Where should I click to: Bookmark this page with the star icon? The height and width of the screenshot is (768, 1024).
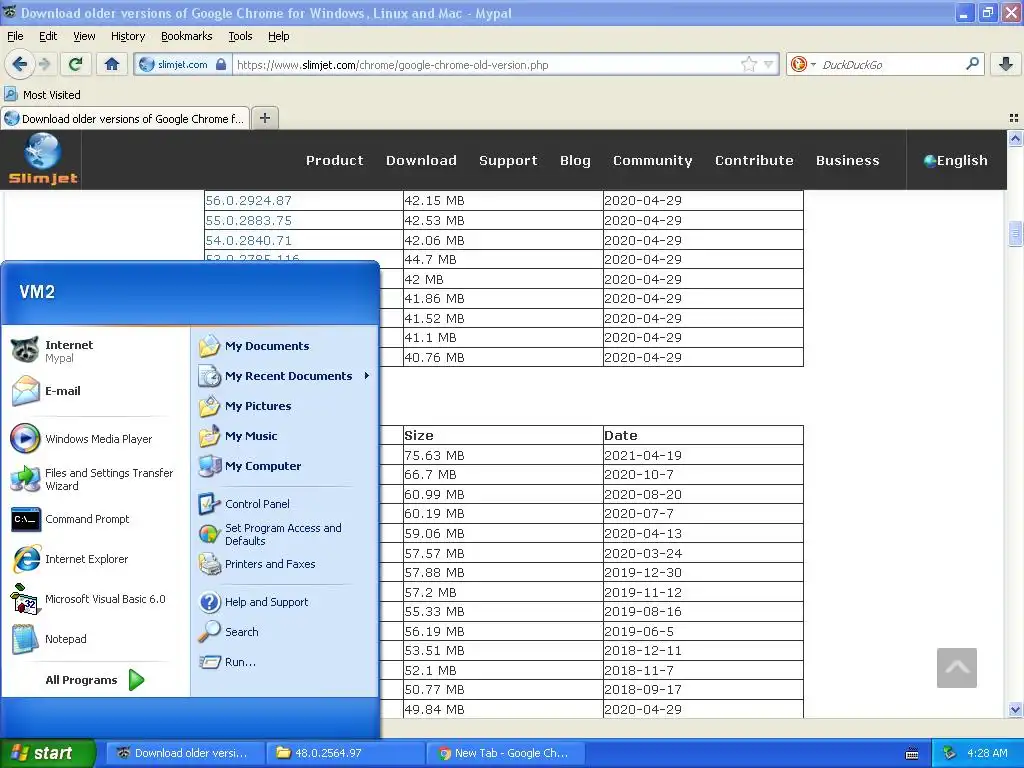[748, 64]
